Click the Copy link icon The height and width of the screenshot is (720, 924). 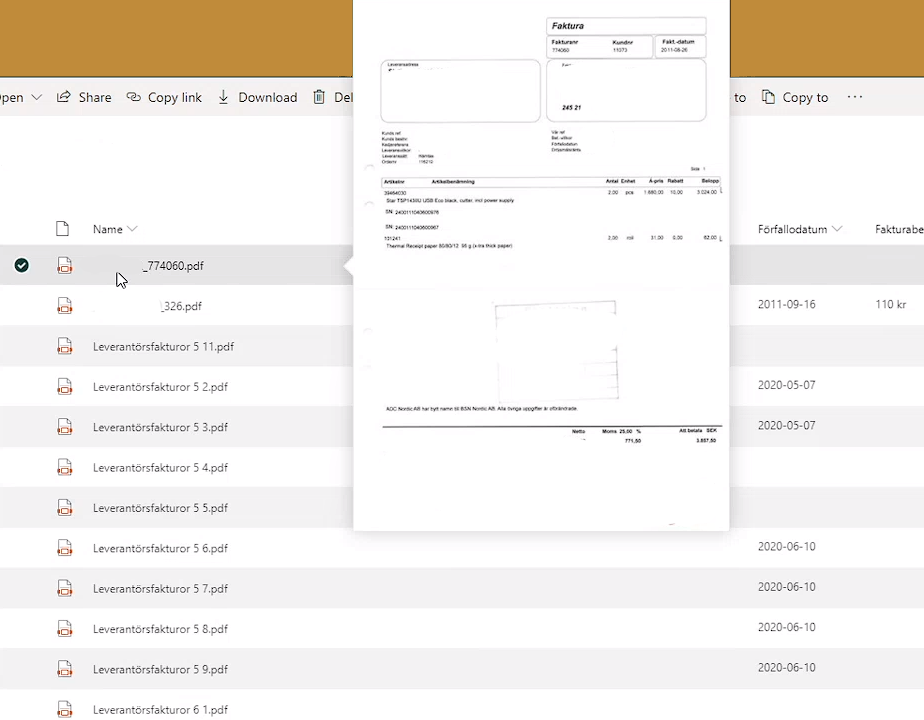[134, 97]
